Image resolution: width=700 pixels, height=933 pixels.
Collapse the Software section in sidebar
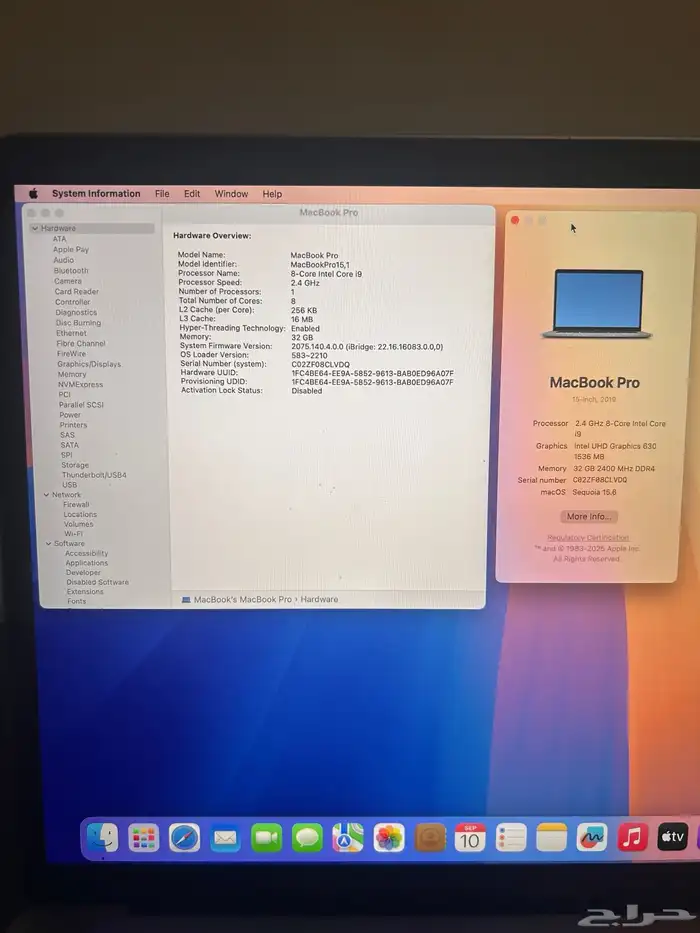point(49,544)
